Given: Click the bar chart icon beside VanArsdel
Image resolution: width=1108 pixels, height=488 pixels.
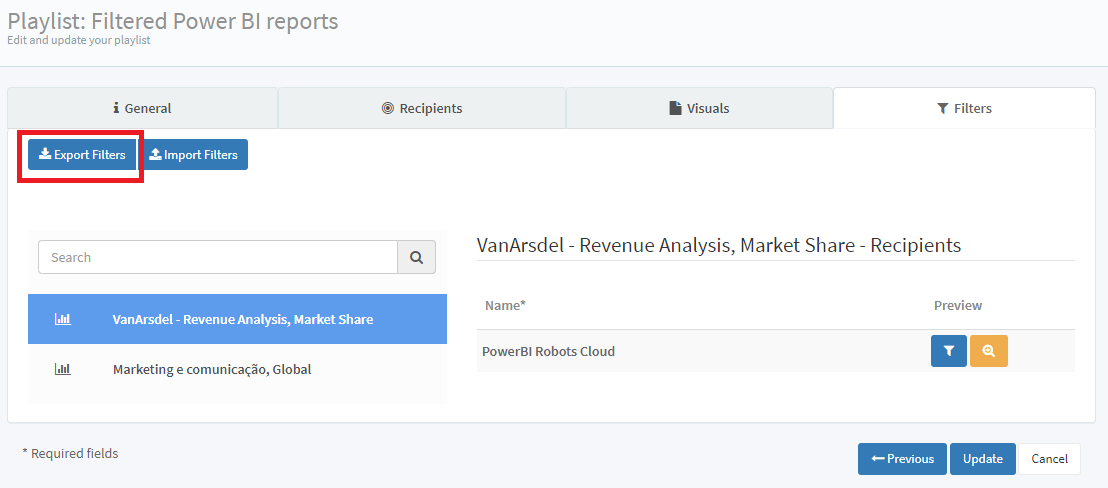Looking at the screenshot, I should click(62, 319).
